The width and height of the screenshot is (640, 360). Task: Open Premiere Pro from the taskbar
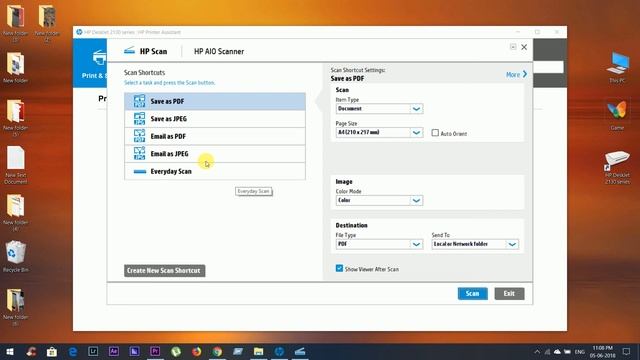(x=155, y=351)
